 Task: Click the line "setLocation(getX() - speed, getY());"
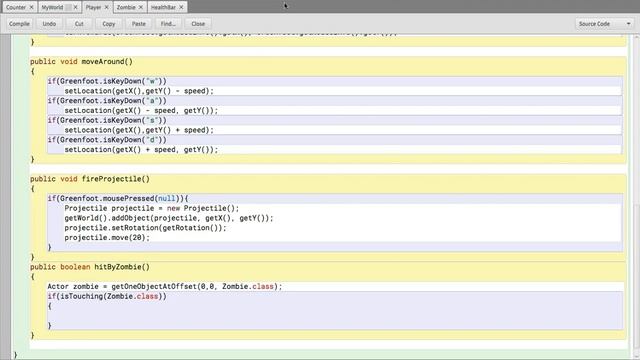(x=141, y=111)
